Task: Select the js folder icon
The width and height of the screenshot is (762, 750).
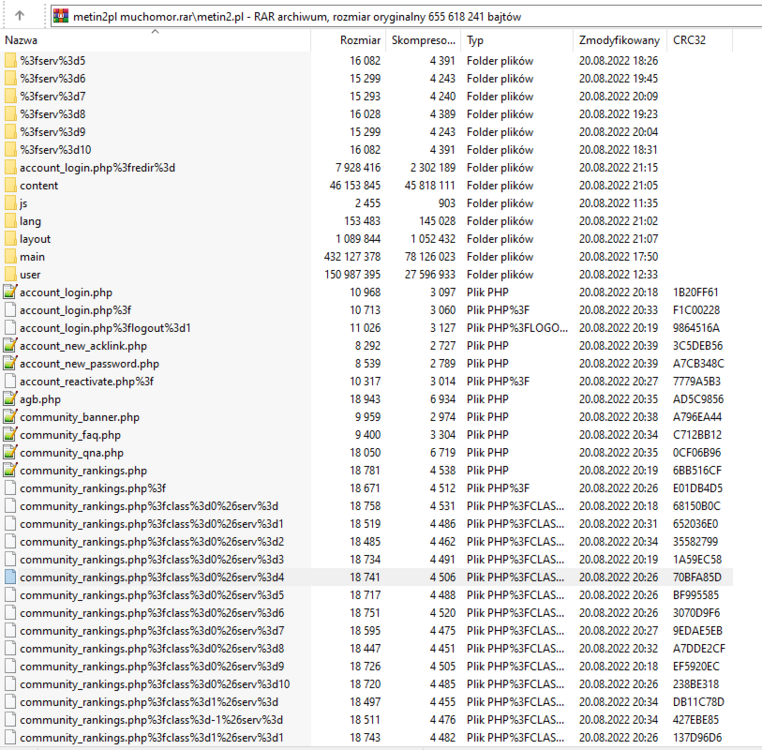Action: coord(10,203)
